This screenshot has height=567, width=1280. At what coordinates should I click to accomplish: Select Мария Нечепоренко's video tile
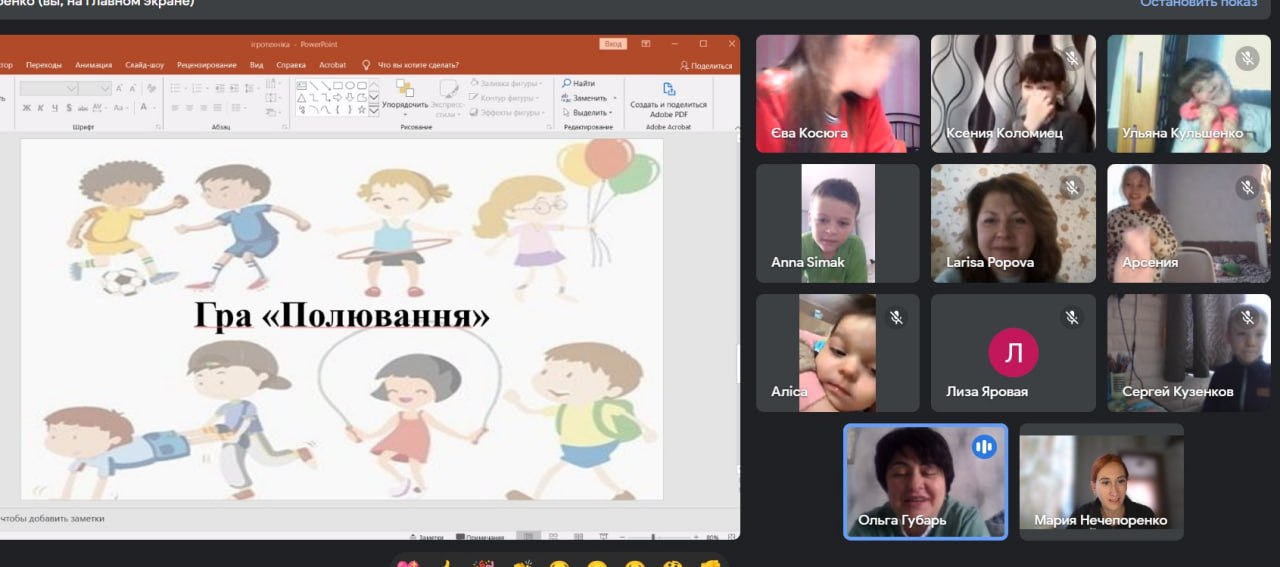pos(1101,480)
